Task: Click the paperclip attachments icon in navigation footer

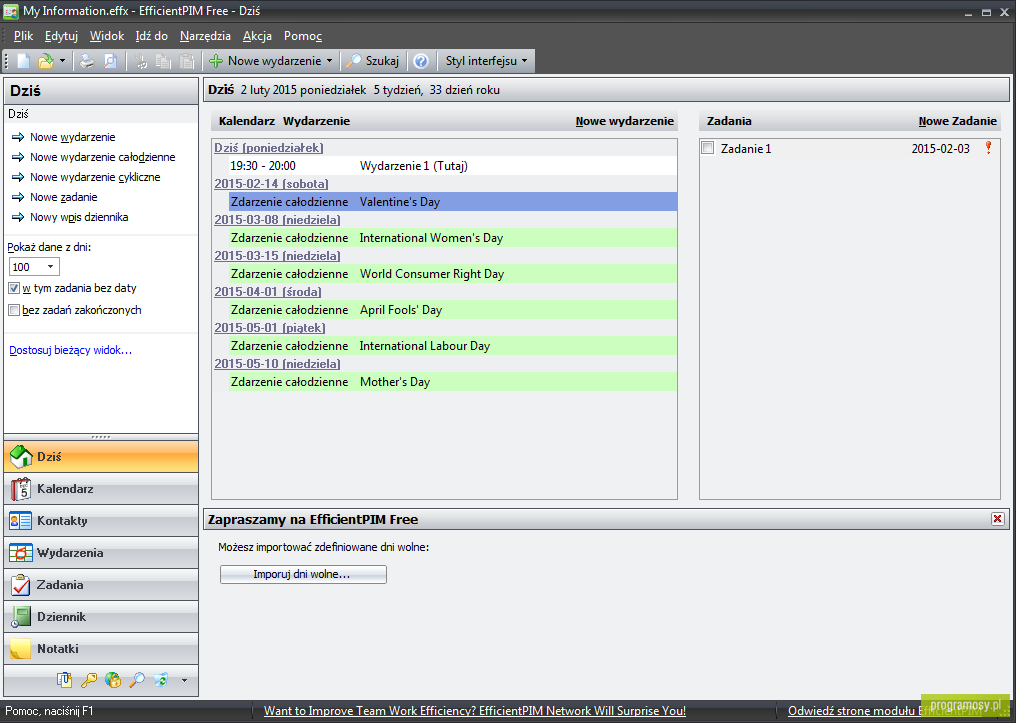Action: click(64, 680)
